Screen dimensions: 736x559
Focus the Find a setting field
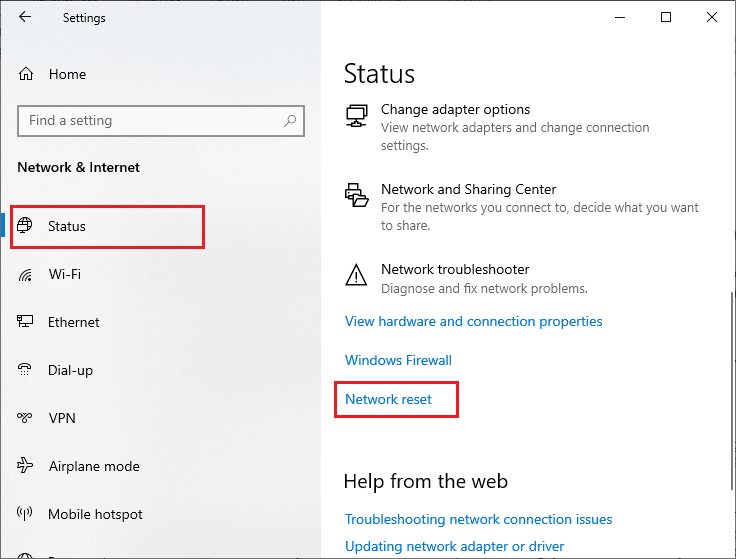tap(161, 121)
